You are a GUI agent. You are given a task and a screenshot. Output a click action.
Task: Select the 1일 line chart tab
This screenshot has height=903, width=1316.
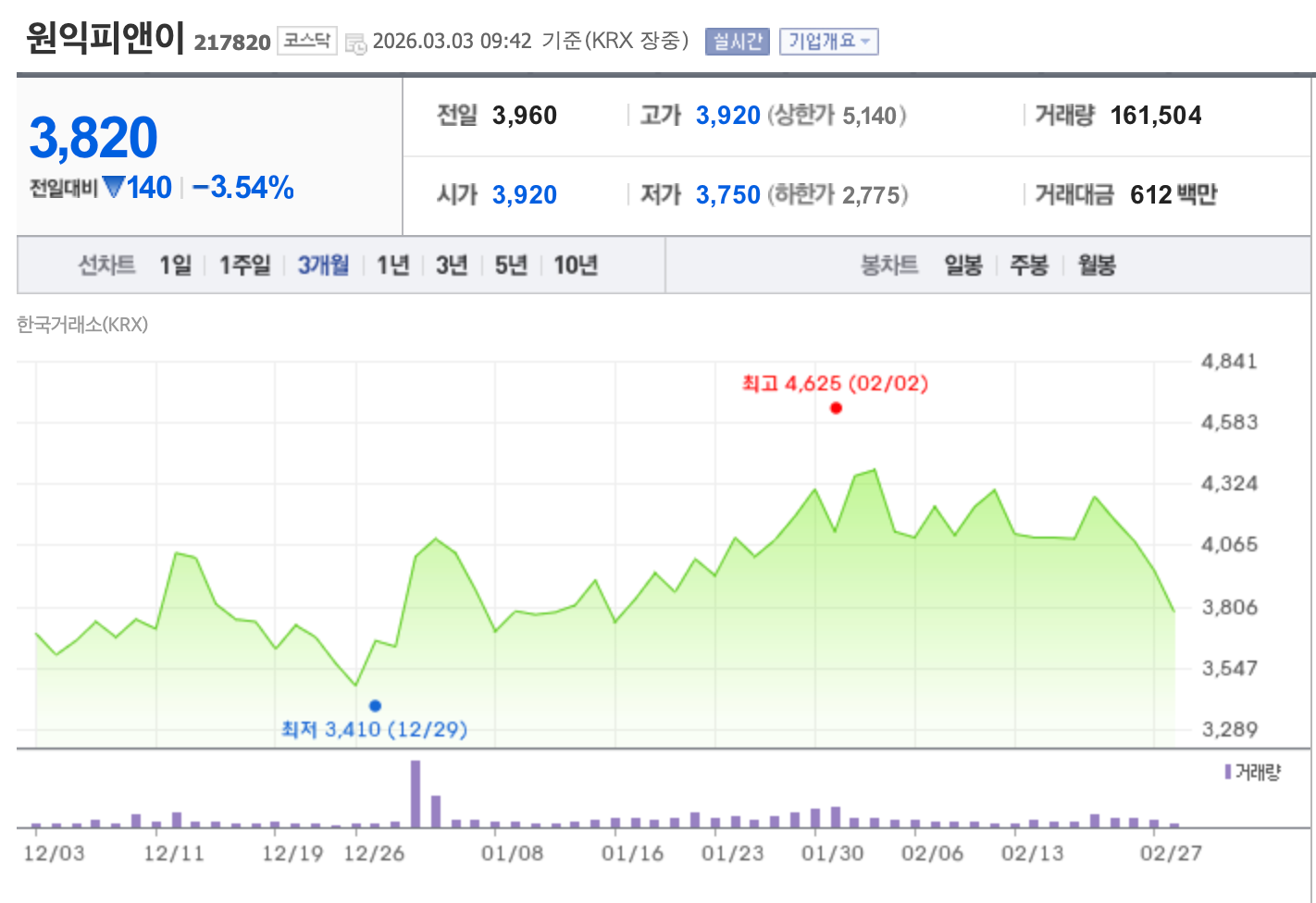[x=175, y=266]
